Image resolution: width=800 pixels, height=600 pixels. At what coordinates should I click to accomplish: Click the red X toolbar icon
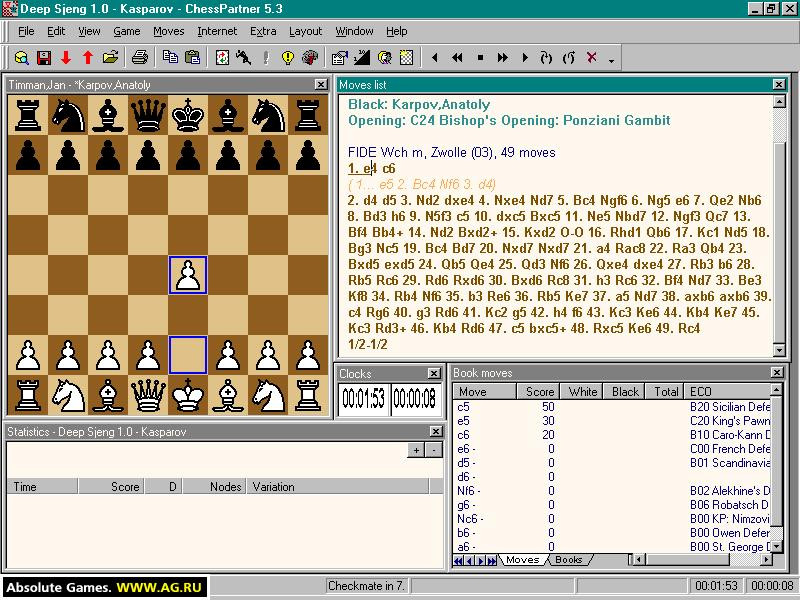pyautogui.click(x=592, y=57)
